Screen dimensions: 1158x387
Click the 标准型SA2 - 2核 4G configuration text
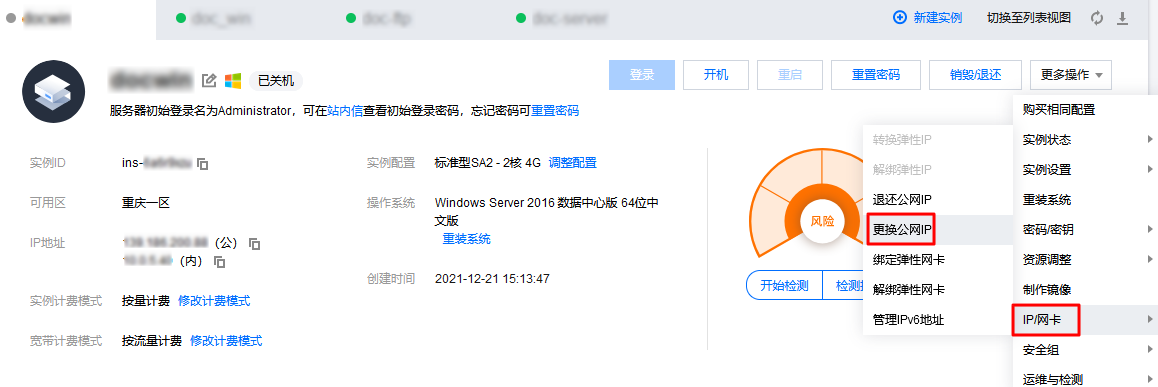click(x=488, y=163)
